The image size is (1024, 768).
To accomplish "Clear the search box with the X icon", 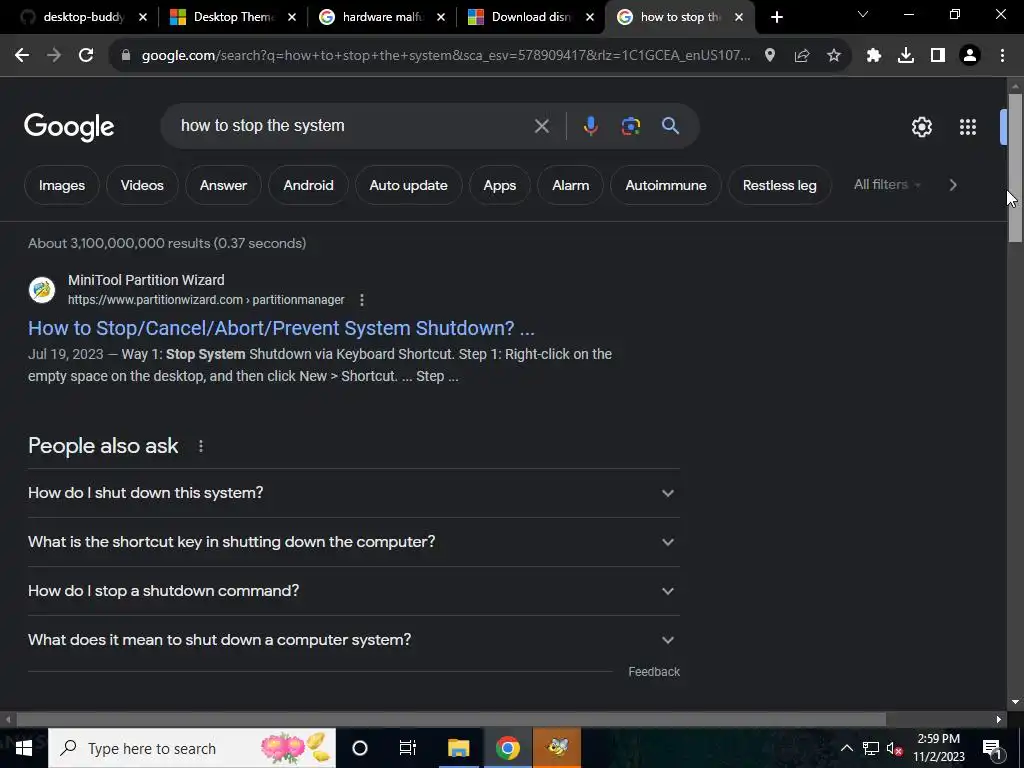I will pos(541,126).
